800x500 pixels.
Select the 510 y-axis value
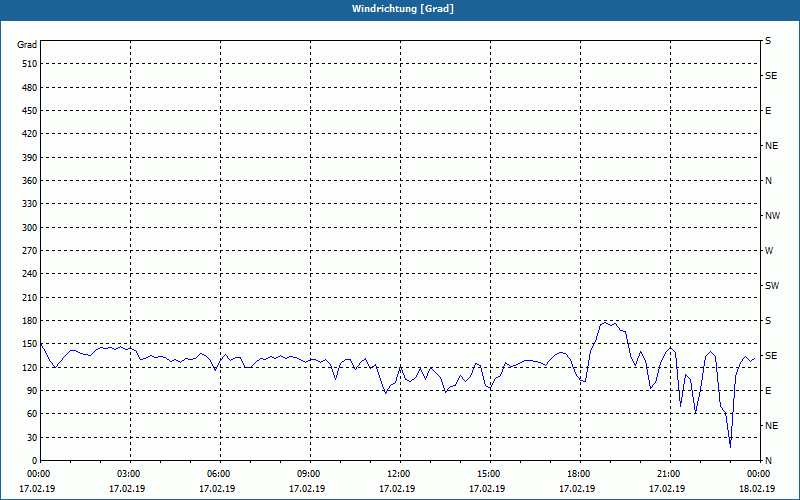click(x=30, y=64)
